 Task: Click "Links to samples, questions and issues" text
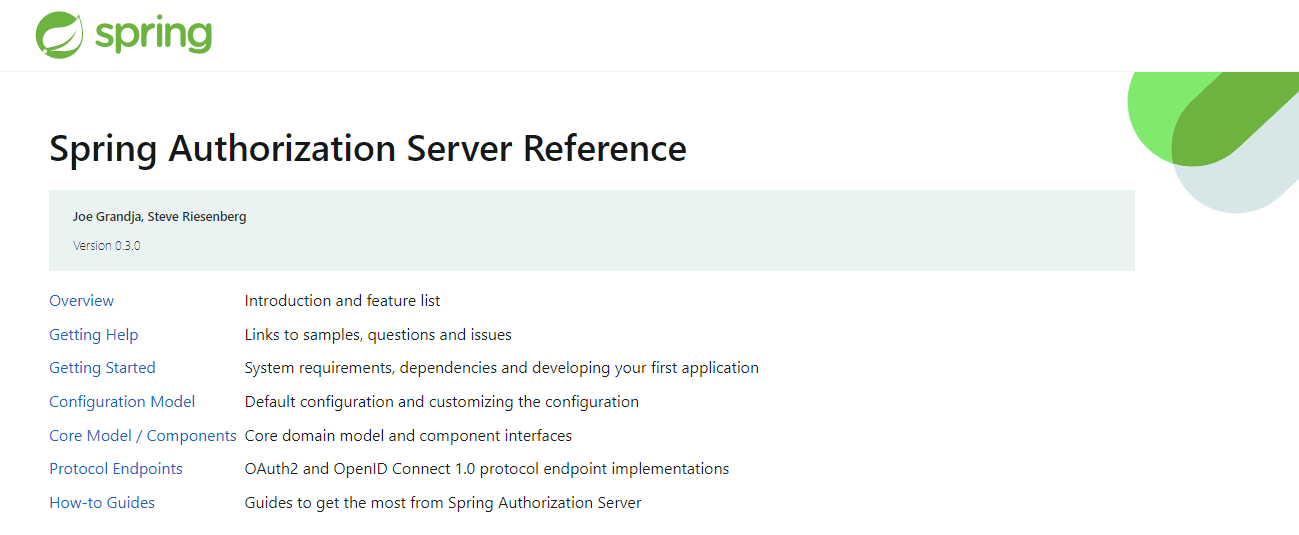click(378, 335)
